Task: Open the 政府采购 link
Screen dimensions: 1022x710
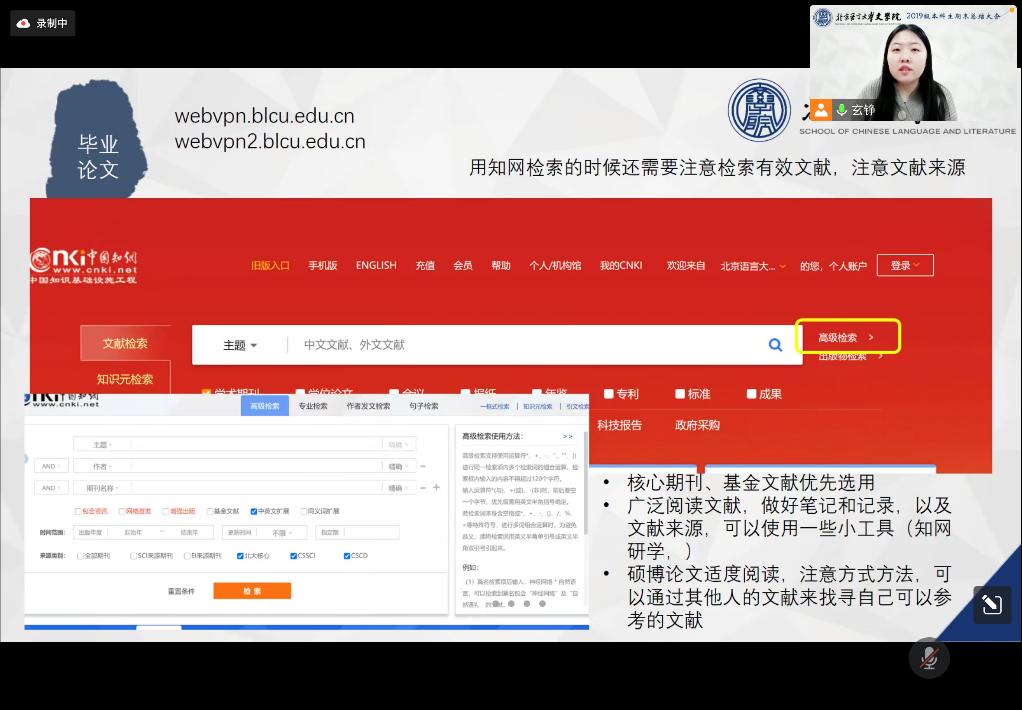Action: (697, 425)
